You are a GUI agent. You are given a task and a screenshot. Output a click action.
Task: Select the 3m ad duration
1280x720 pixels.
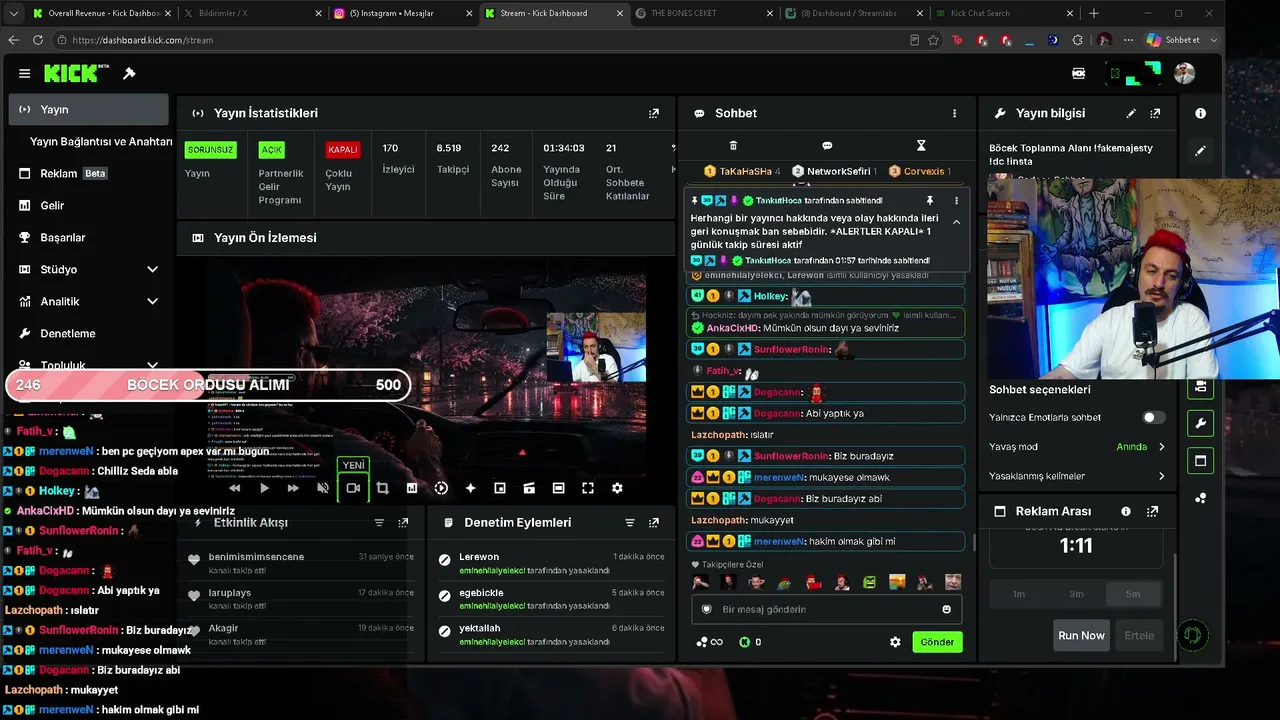click(1076, 594)
